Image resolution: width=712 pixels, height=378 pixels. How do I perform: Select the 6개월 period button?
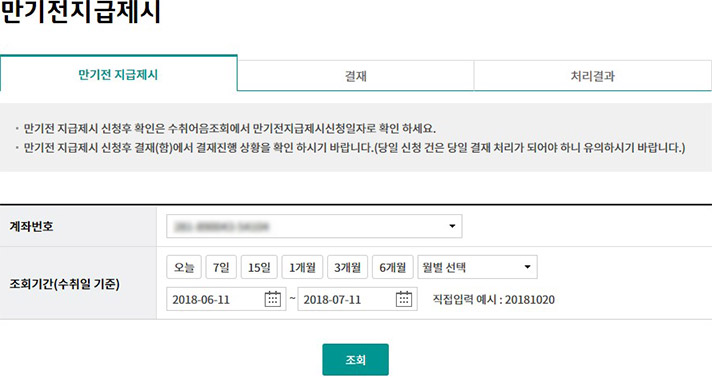point(393,267)
